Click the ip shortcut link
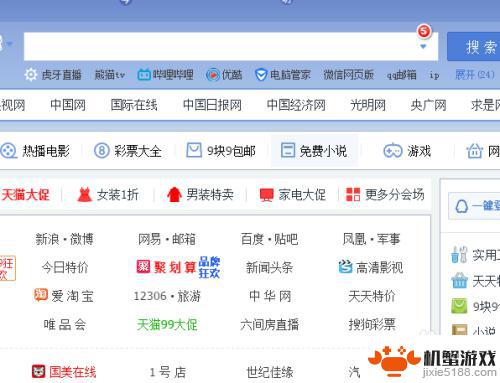500x383 pixels. 434,75
